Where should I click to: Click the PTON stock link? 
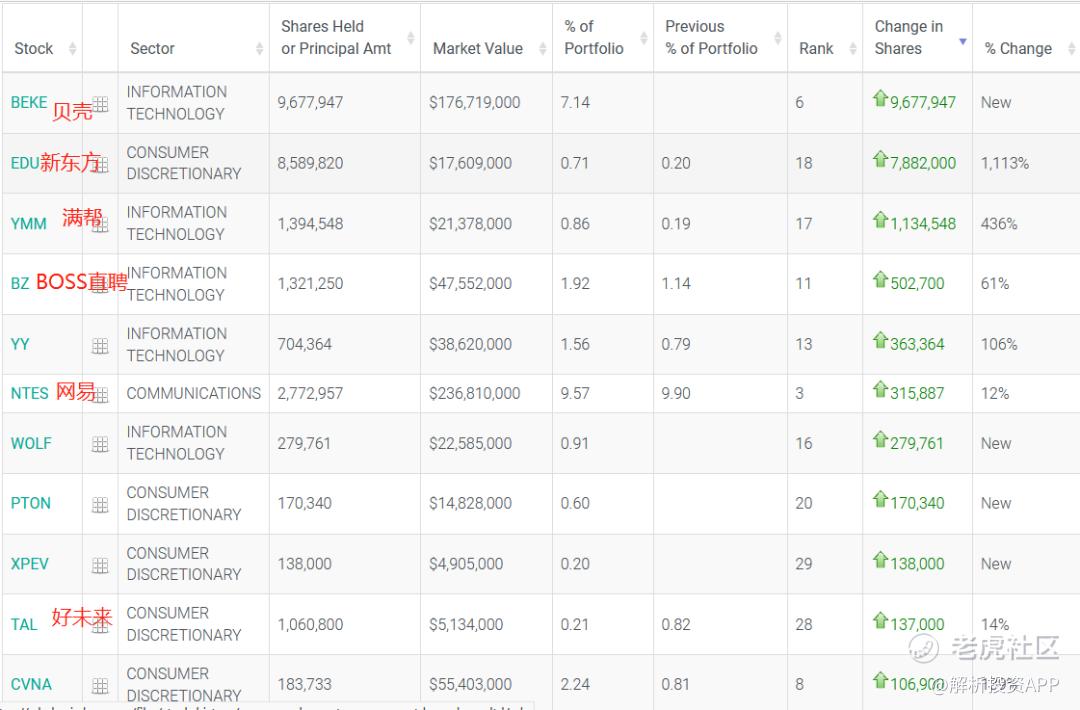pos(30,503)
